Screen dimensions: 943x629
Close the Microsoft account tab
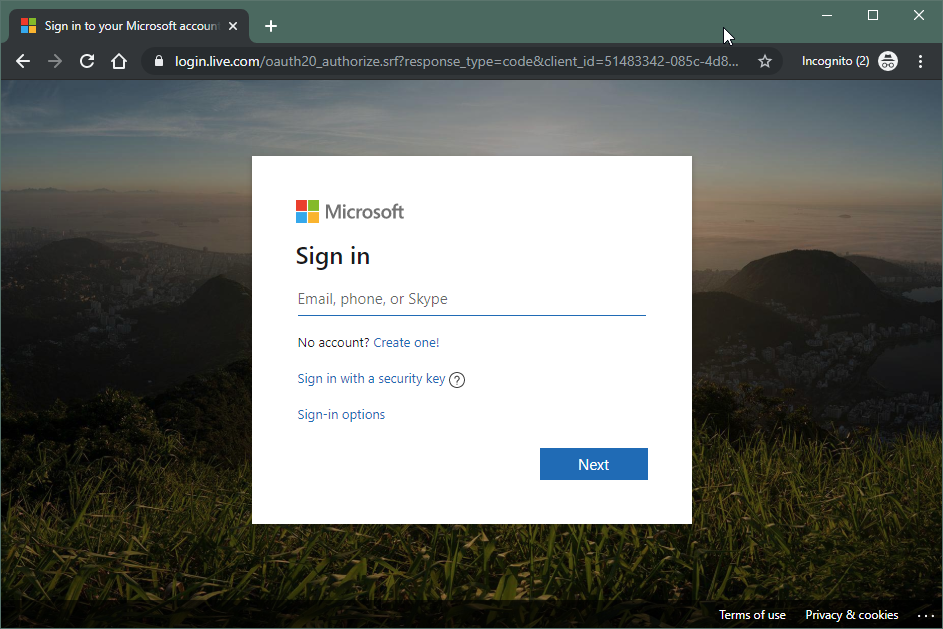(233, 26)
